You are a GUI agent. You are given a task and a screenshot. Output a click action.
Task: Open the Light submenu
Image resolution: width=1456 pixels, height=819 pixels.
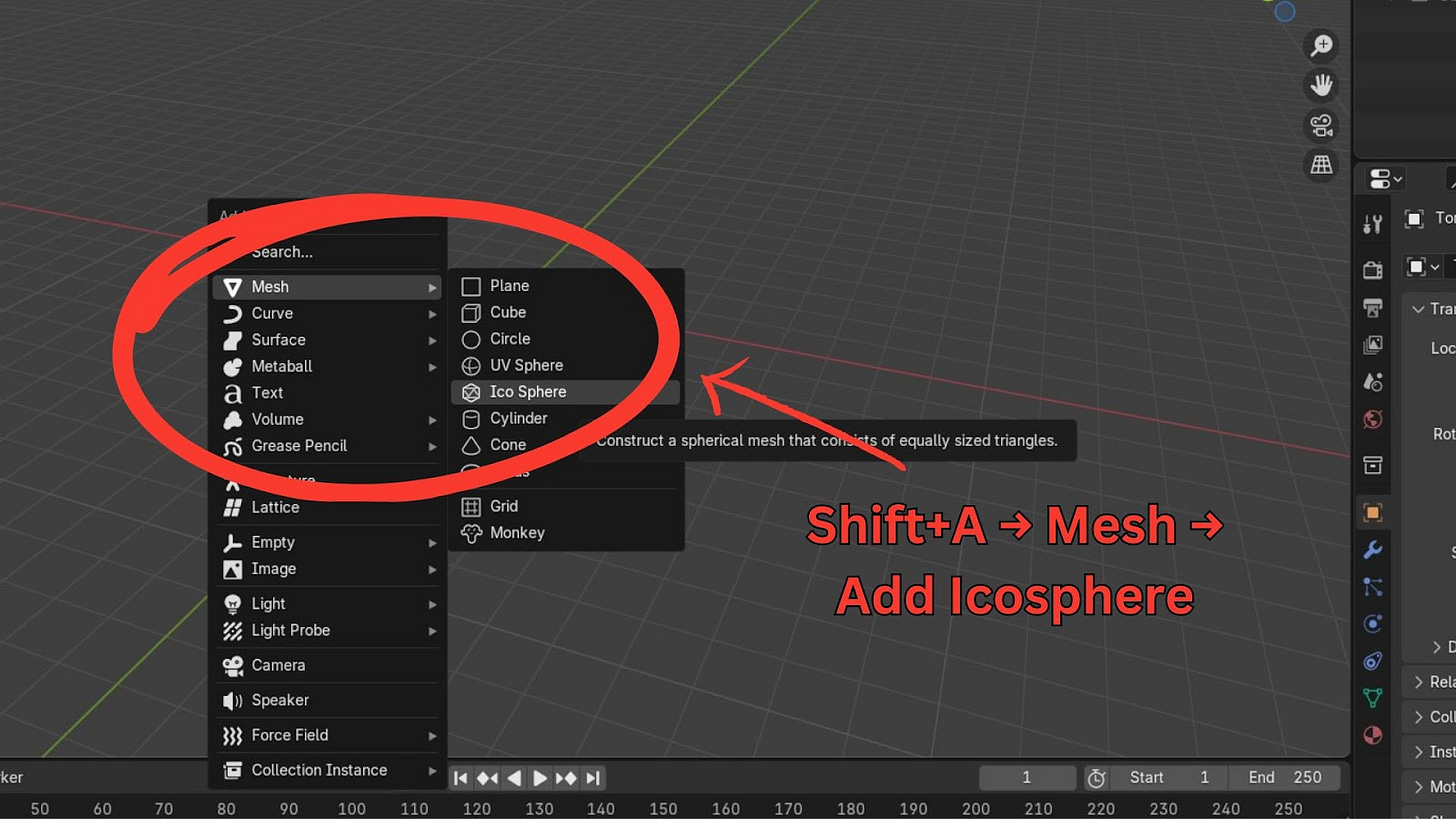[x=327, y=604]
